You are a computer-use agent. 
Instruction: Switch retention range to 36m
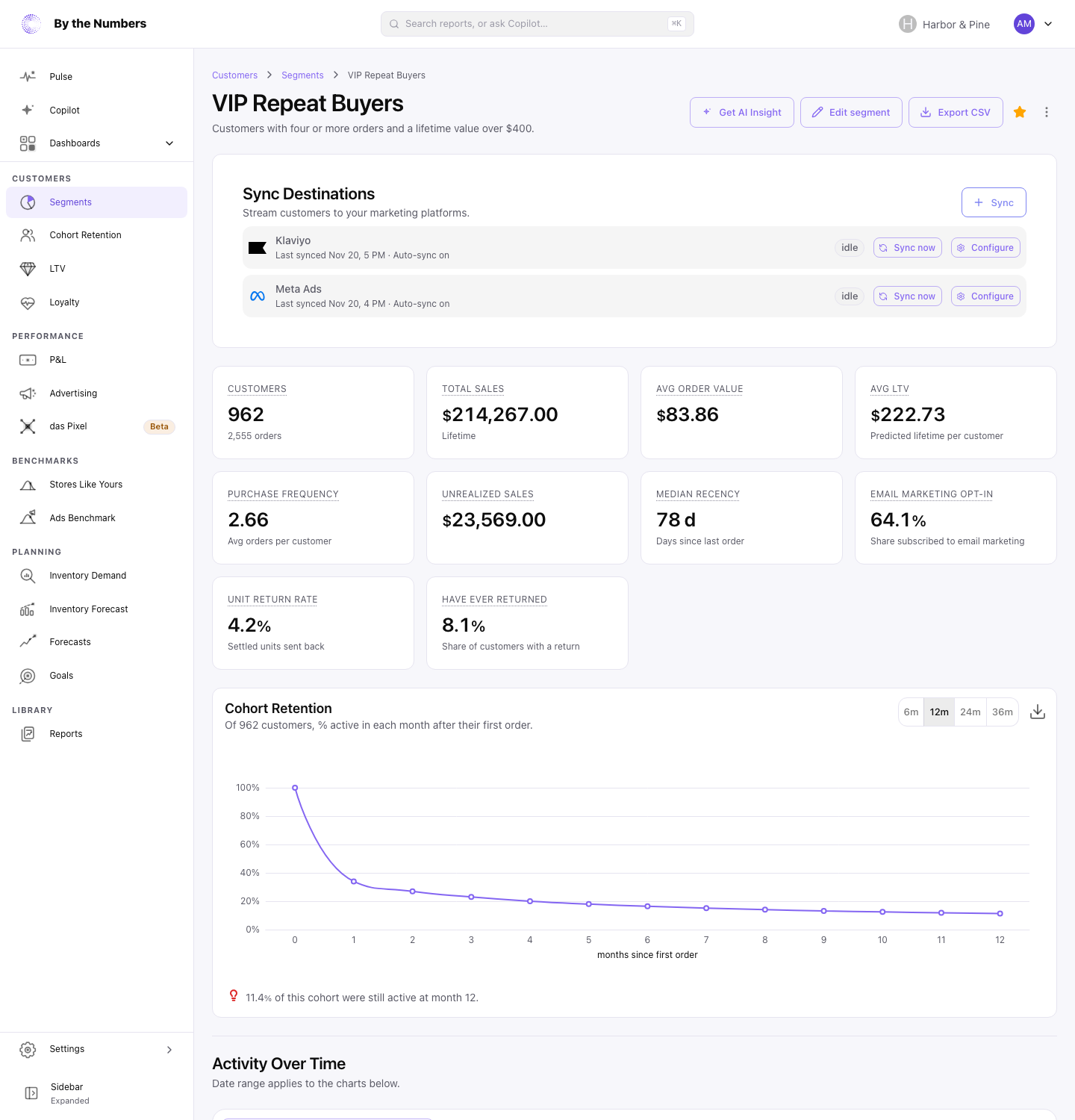tap(1003, 712)
